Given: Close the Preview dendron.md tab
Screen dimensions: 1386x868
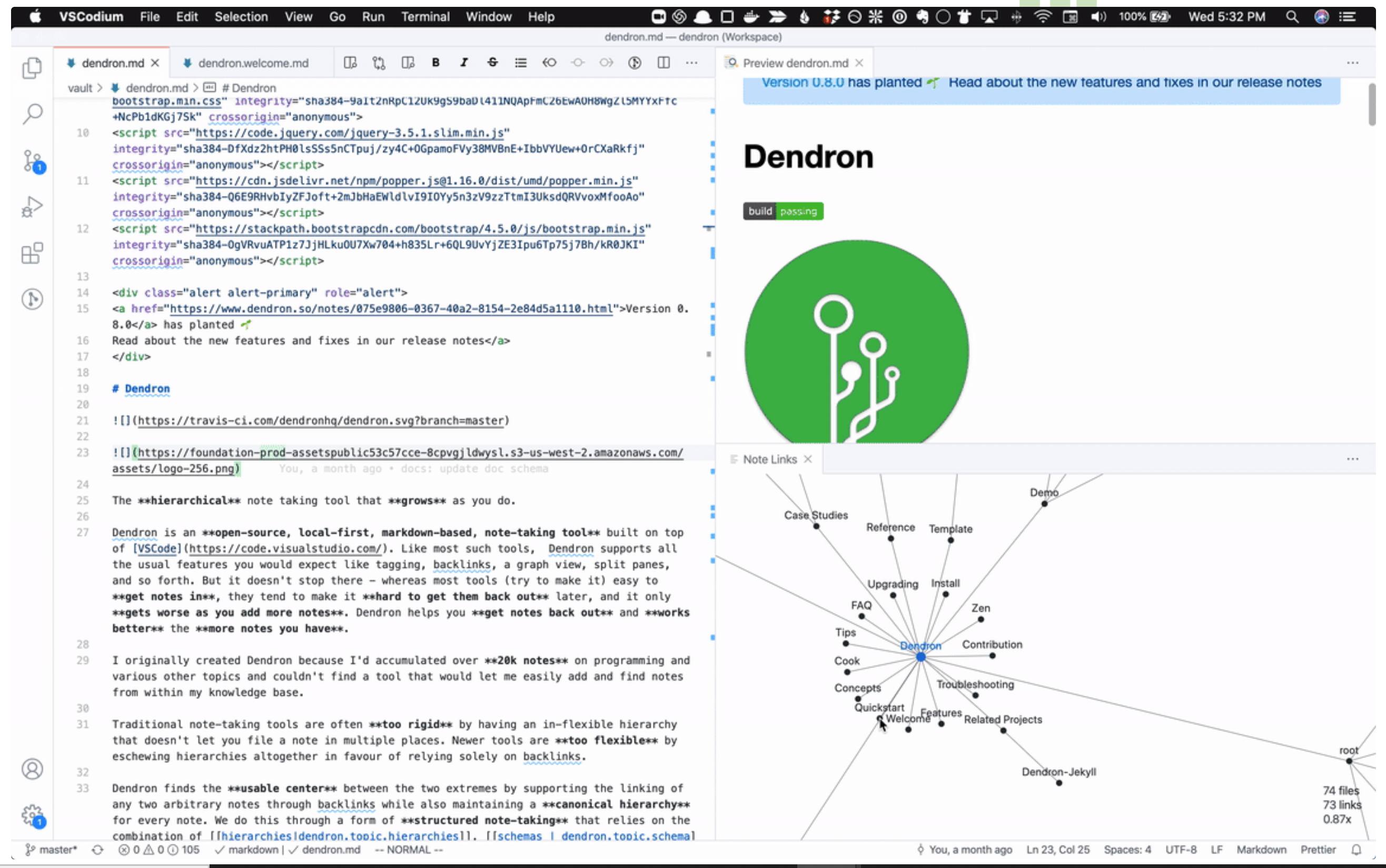Looking at the screenshot, I should coord(859,63).
